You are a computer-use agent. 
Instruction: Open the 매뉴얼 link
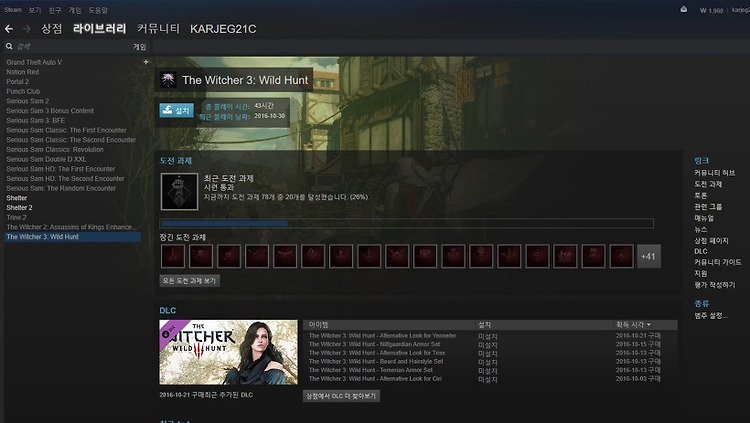point(704,218)
